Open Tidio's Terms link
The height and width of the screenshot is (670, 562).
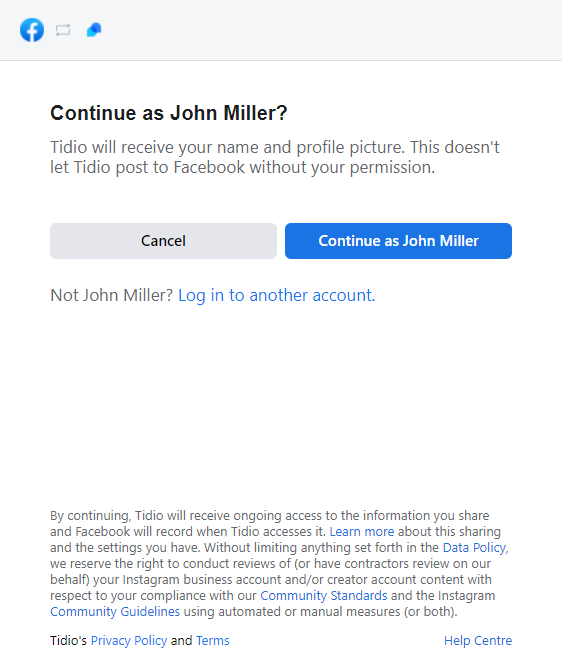pos(212,641)
